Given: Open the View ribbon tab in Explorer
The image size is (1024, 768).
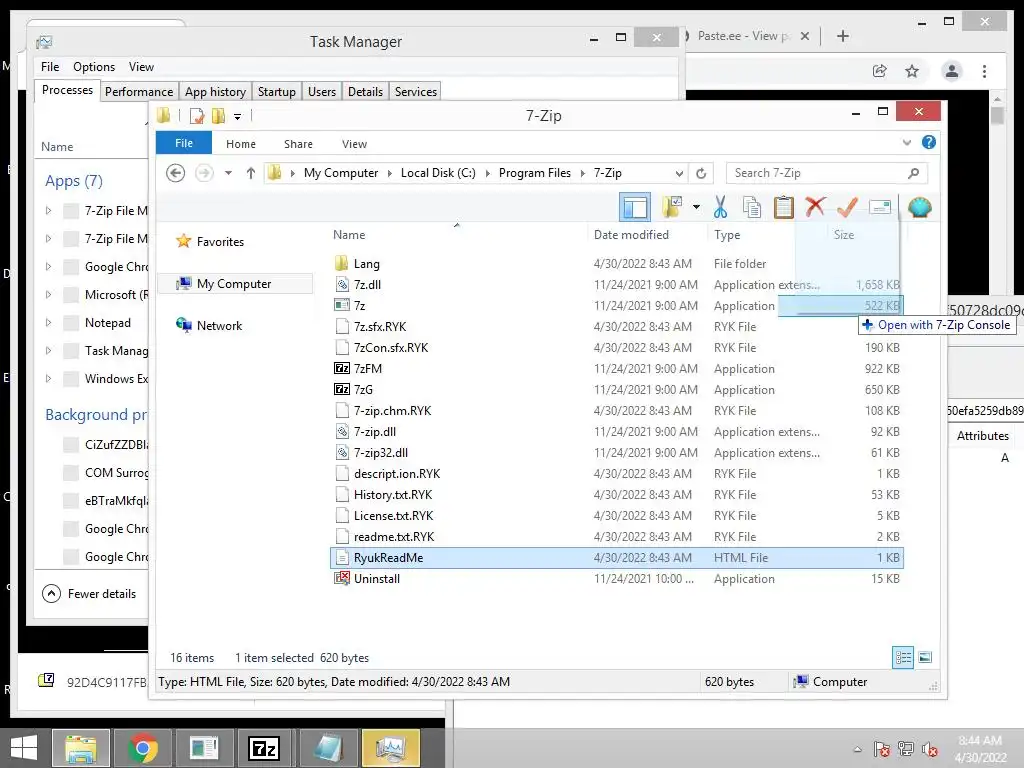Looking at the screenshot, I should pos(354,144).
